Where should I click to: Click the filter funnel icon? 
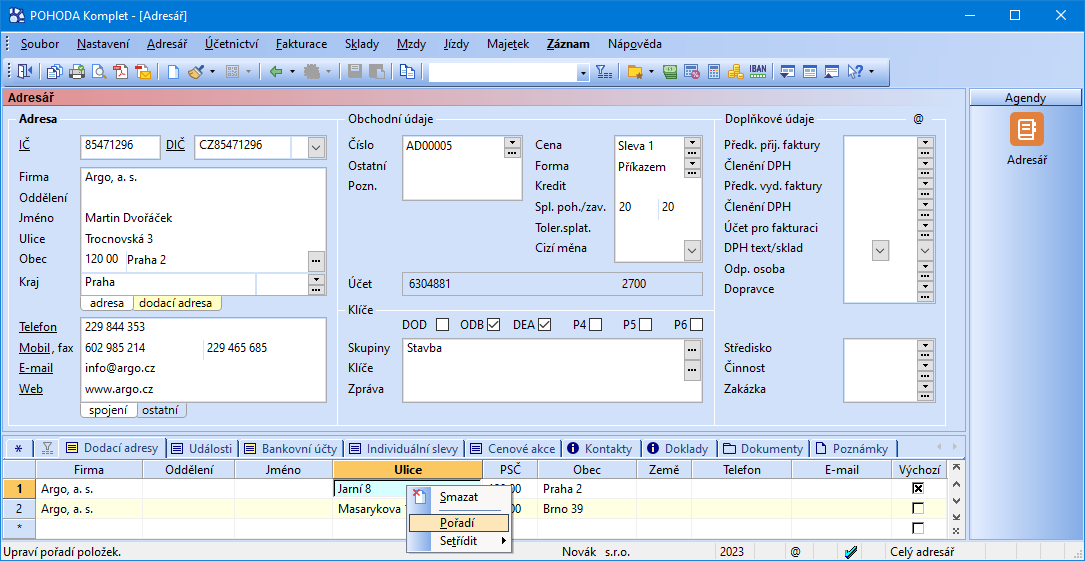pos(604,71)
